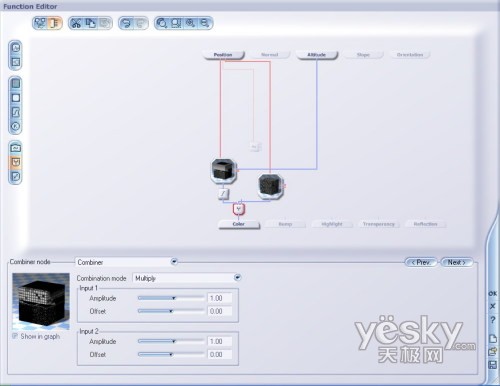Screen dimensions: 500x386
Task: Click the Copy icon beside the scissors
Action: 90,23
